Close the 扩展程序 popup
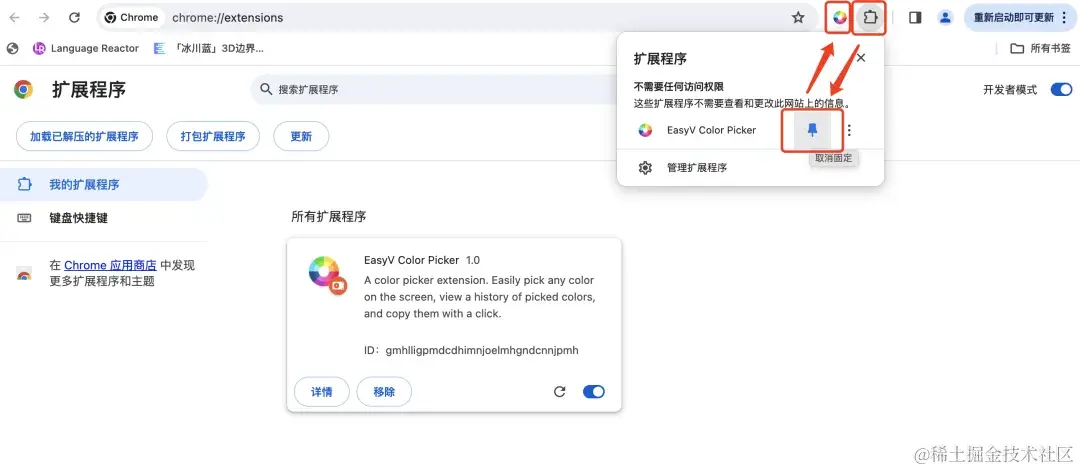The height and width of the screenshot is (471, 1080). (860, 58)
